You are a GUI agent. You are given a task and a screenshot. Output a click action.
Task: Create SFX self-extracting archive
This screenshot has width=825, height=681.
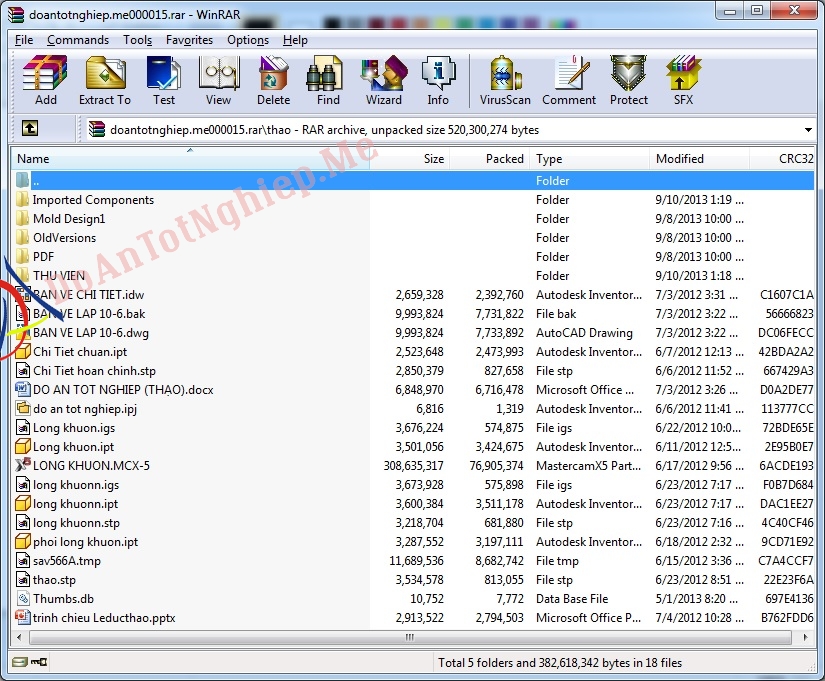[x=683, y=80]
